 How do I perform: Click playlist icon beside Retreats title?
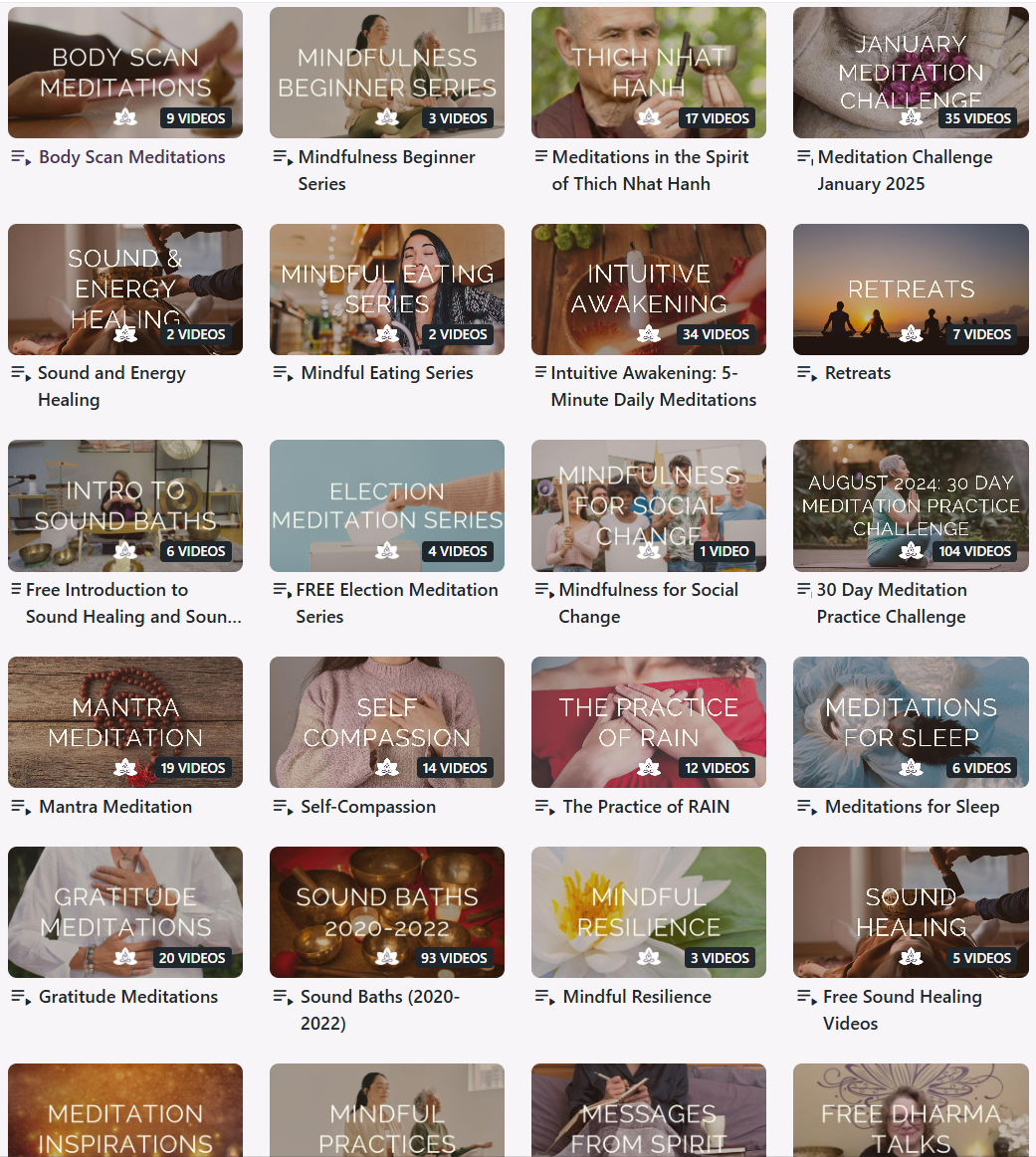click(806, 373)
